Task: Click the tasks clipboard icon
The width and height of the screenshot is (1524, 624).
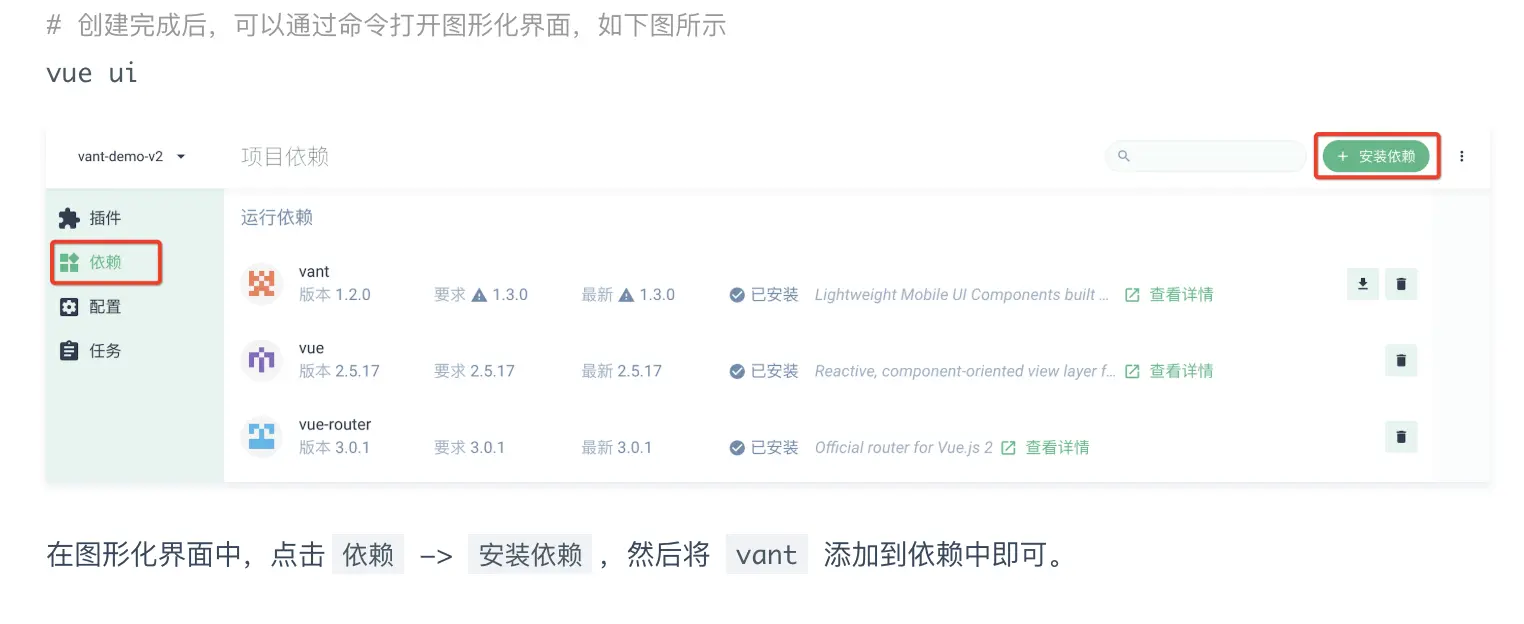Action: pyautogui.click(x=69, y=351)
